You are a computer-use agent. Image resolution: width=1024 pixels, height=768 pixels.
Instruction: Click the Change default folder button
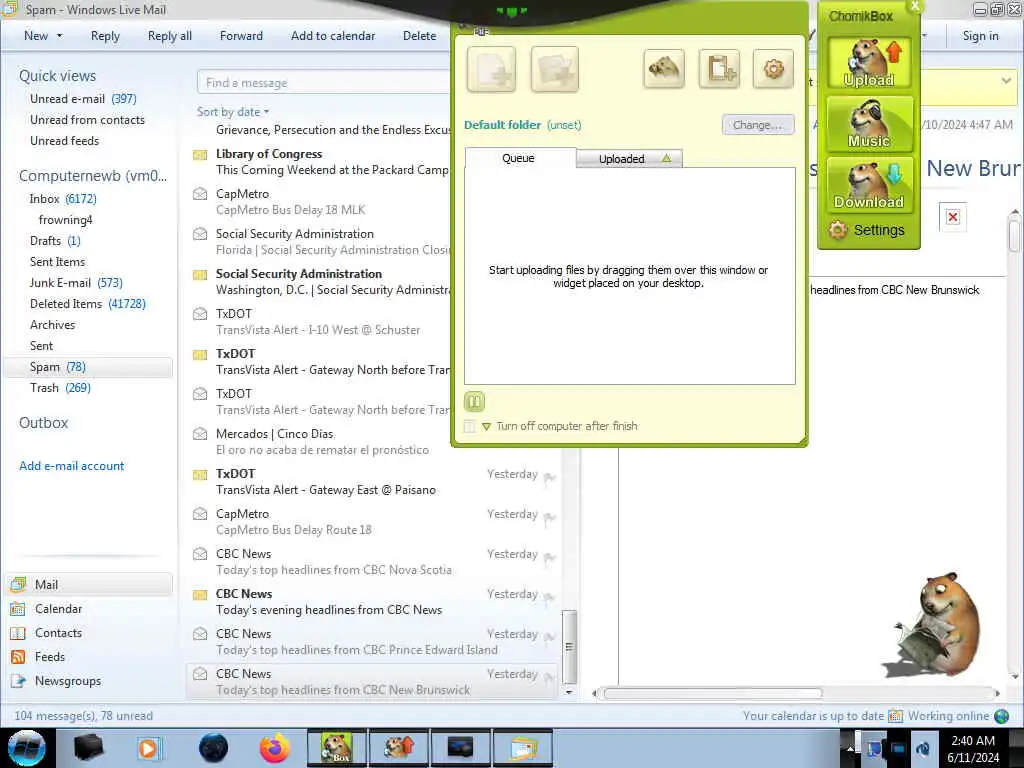pos(758,125)
